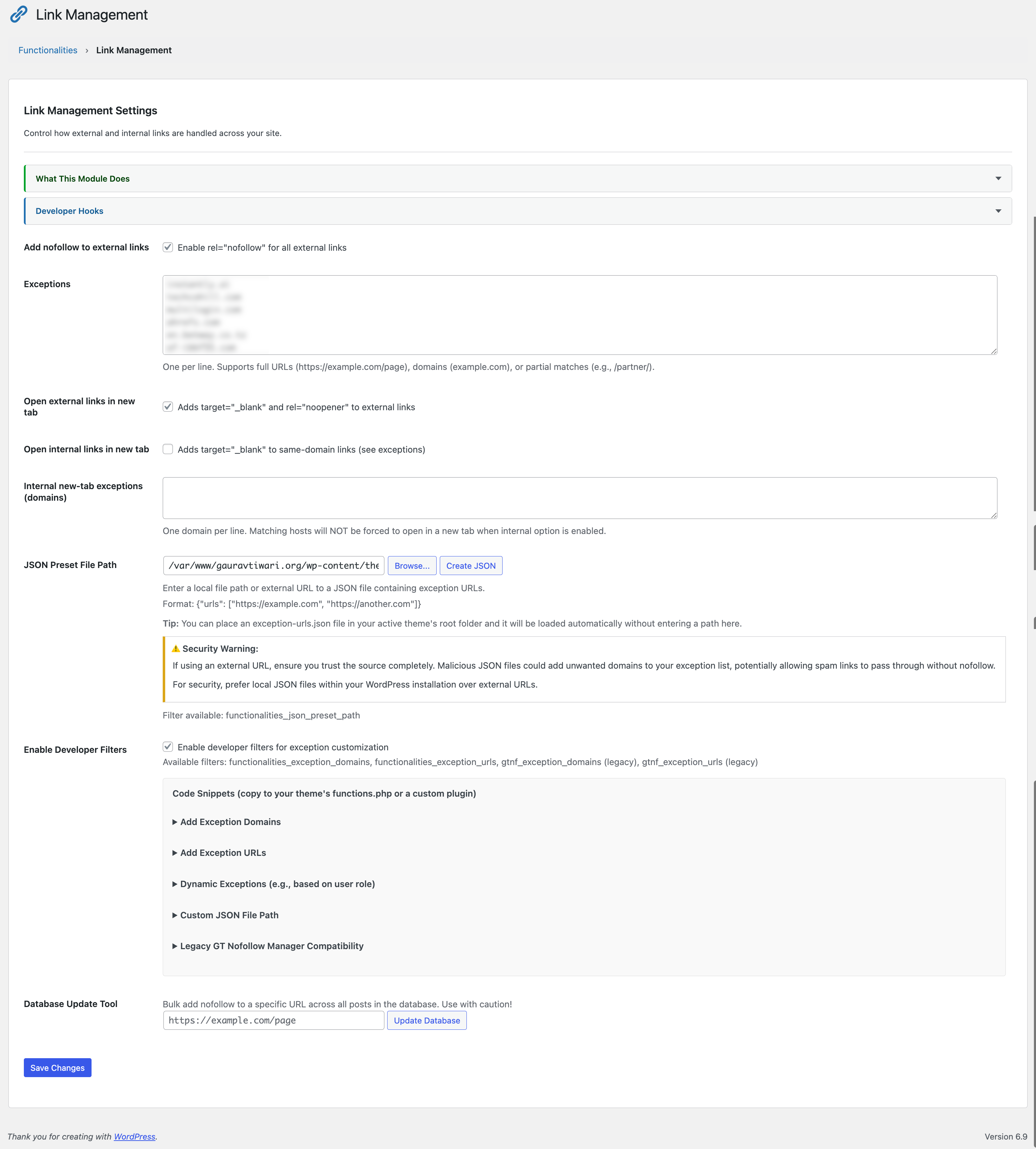1036x1149 pixels.
Task: Click the caret arrow on What This Module Does
Action: (x=998, y=179)
